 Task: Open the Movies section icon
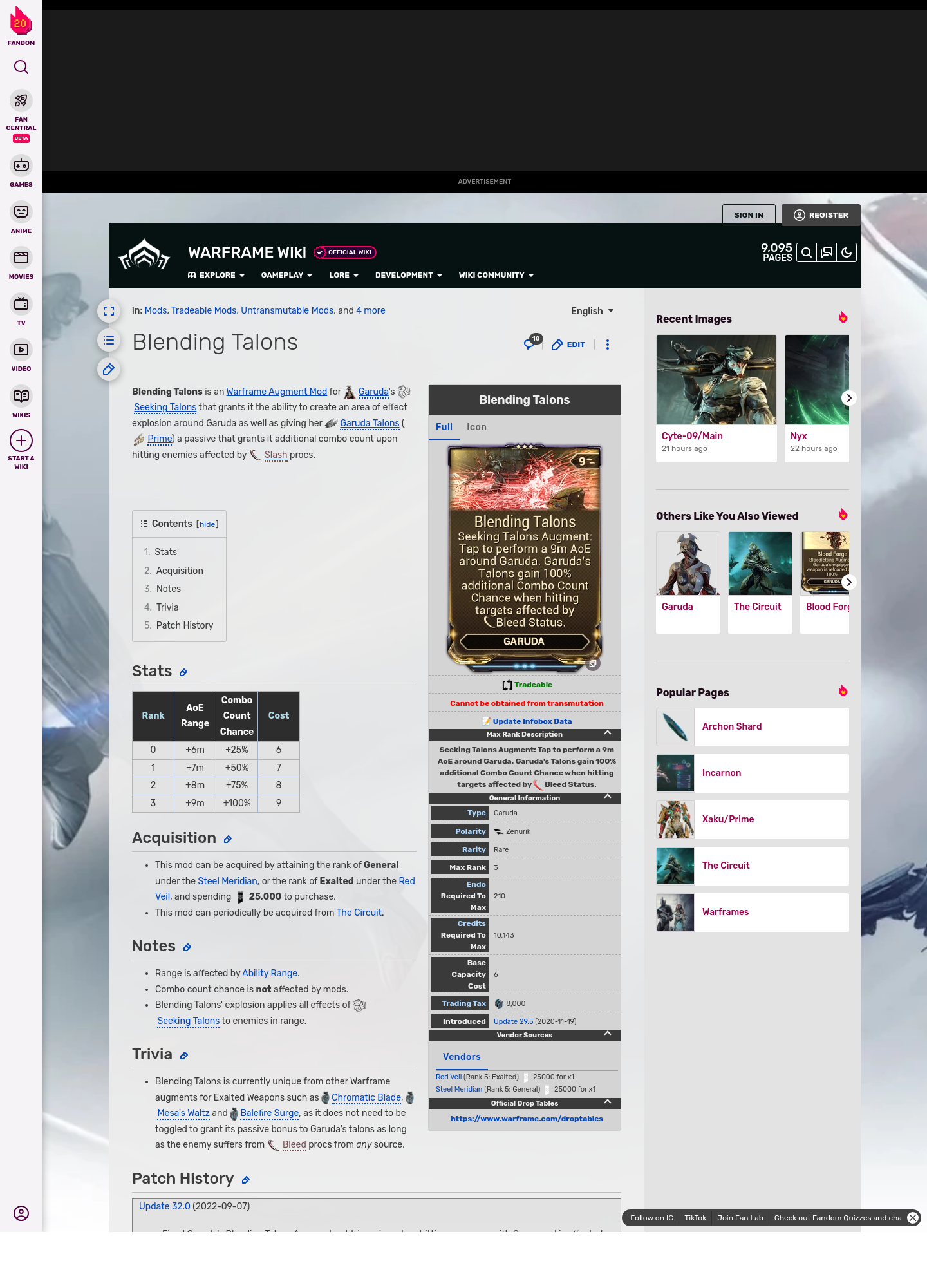click(21, 258)
